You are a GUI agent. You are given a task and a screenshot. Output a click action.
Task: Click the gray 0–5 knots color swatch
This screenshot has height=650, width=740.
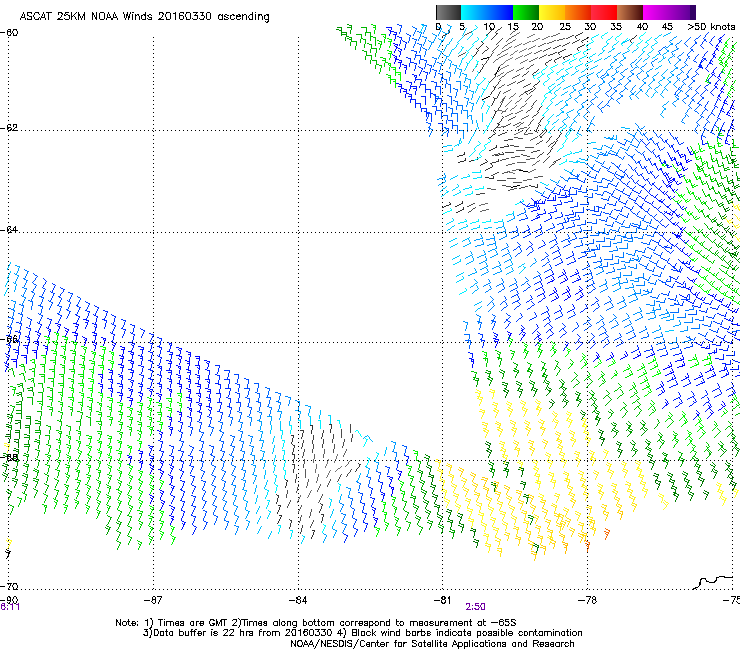[x=448, y=12]
